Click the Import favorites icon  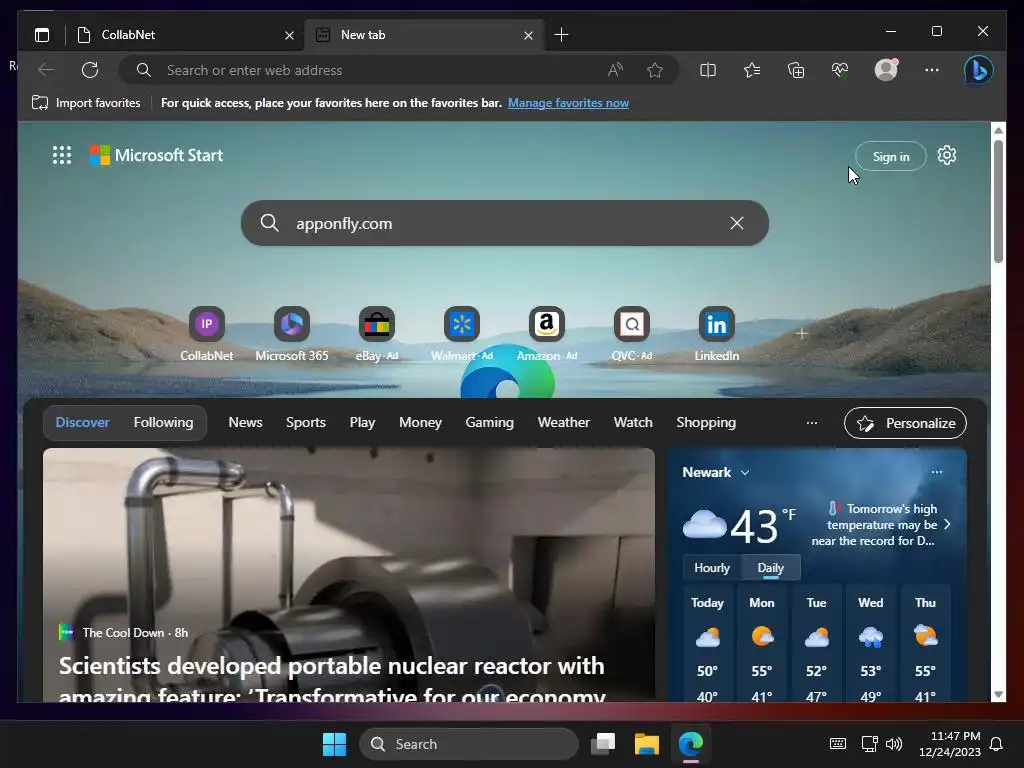[40, 103]
